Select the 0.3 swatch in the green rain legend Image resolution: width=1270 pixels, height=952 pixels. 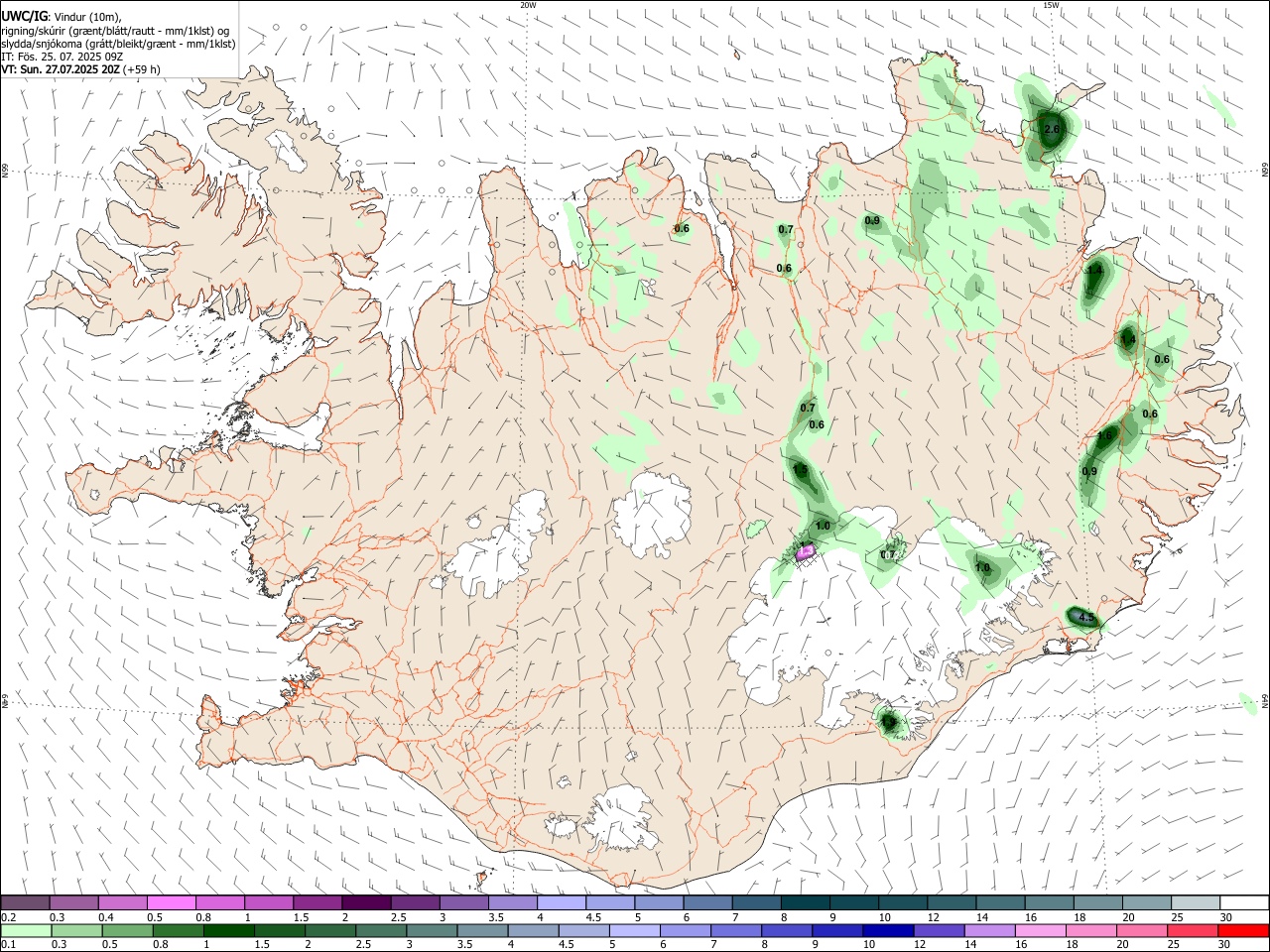[76, 930]
